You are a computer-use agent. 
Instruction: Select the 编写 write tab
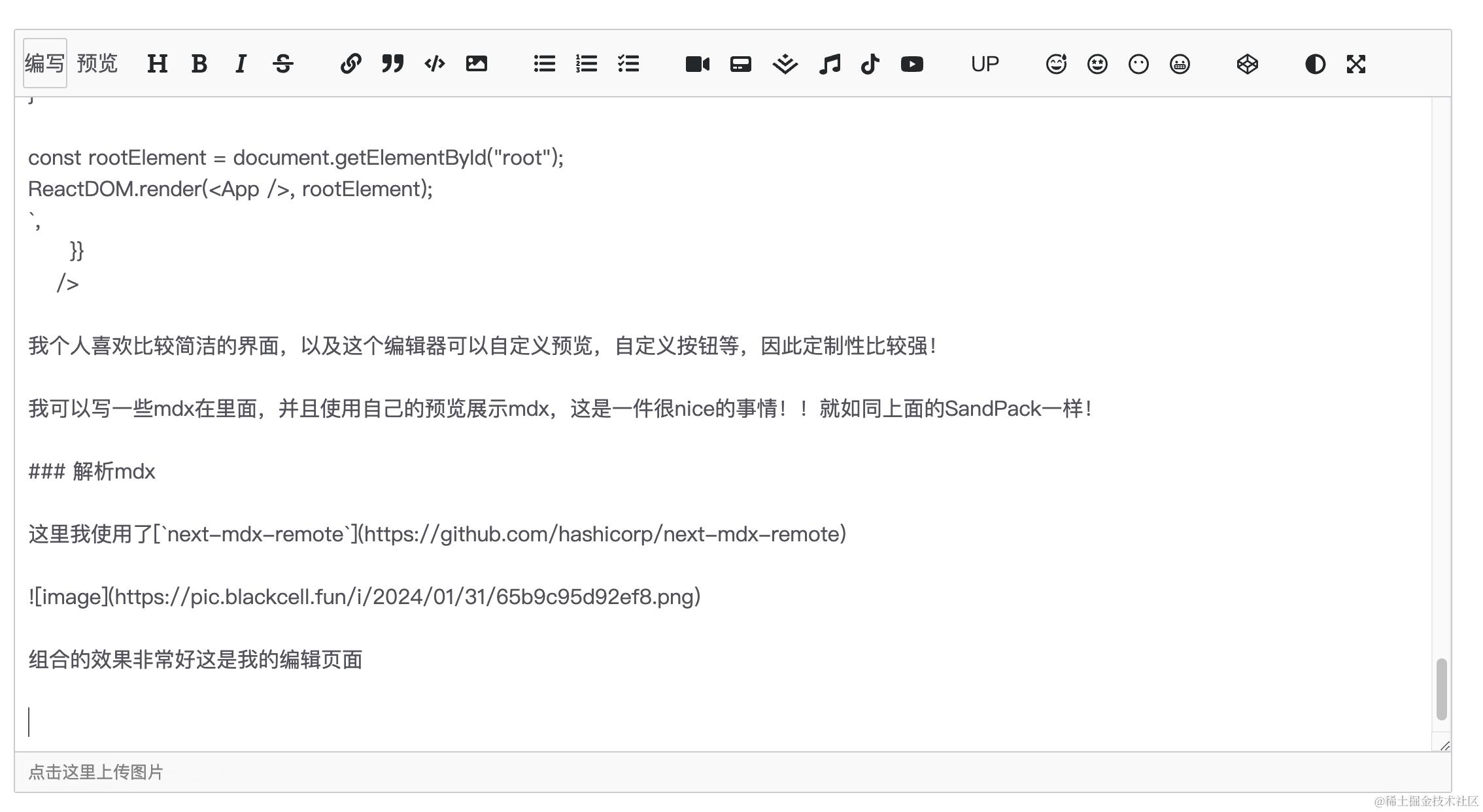(x=44, y=63)
